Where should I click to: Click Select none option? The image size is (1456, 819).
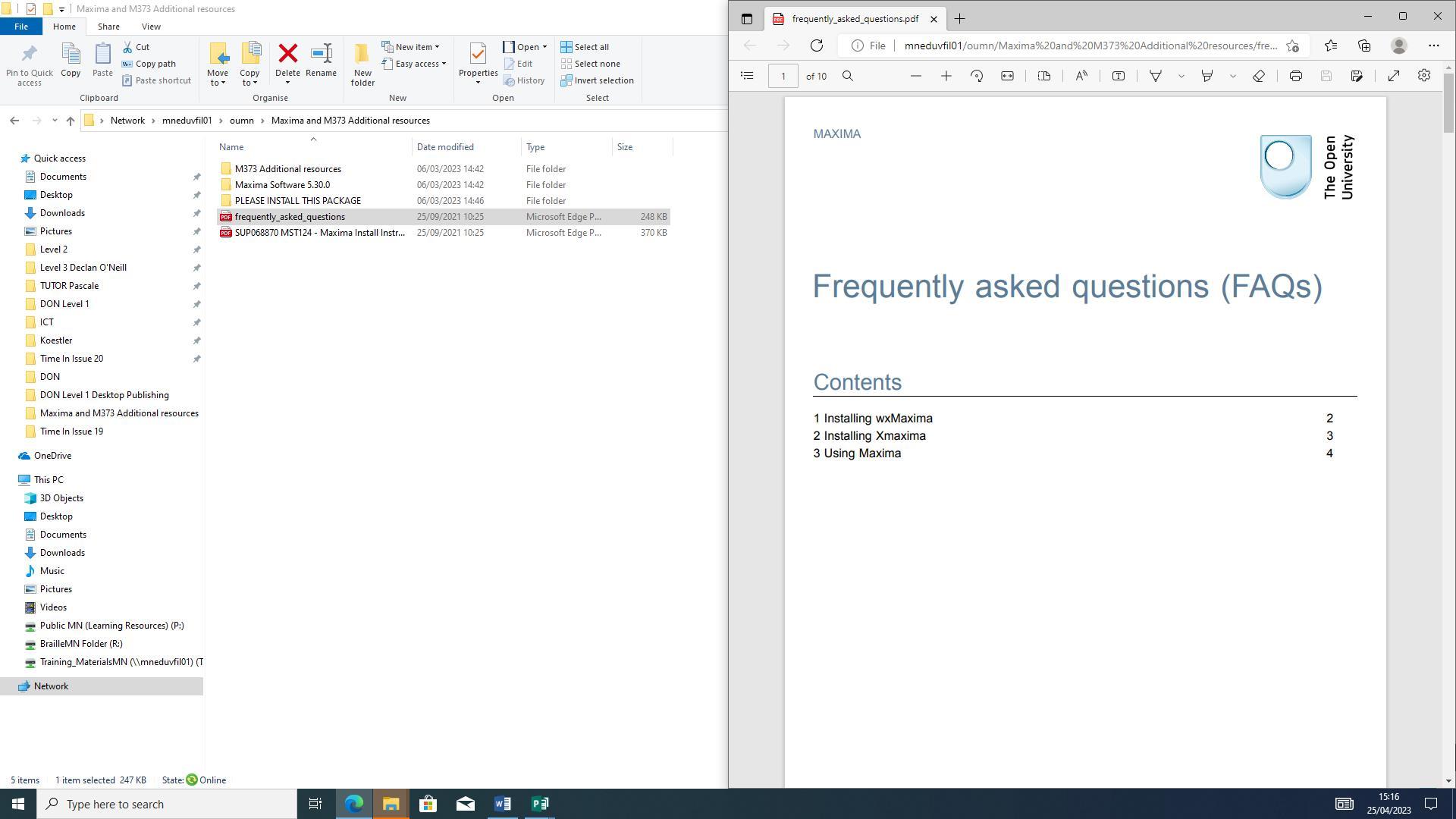(x=590, y=64)
